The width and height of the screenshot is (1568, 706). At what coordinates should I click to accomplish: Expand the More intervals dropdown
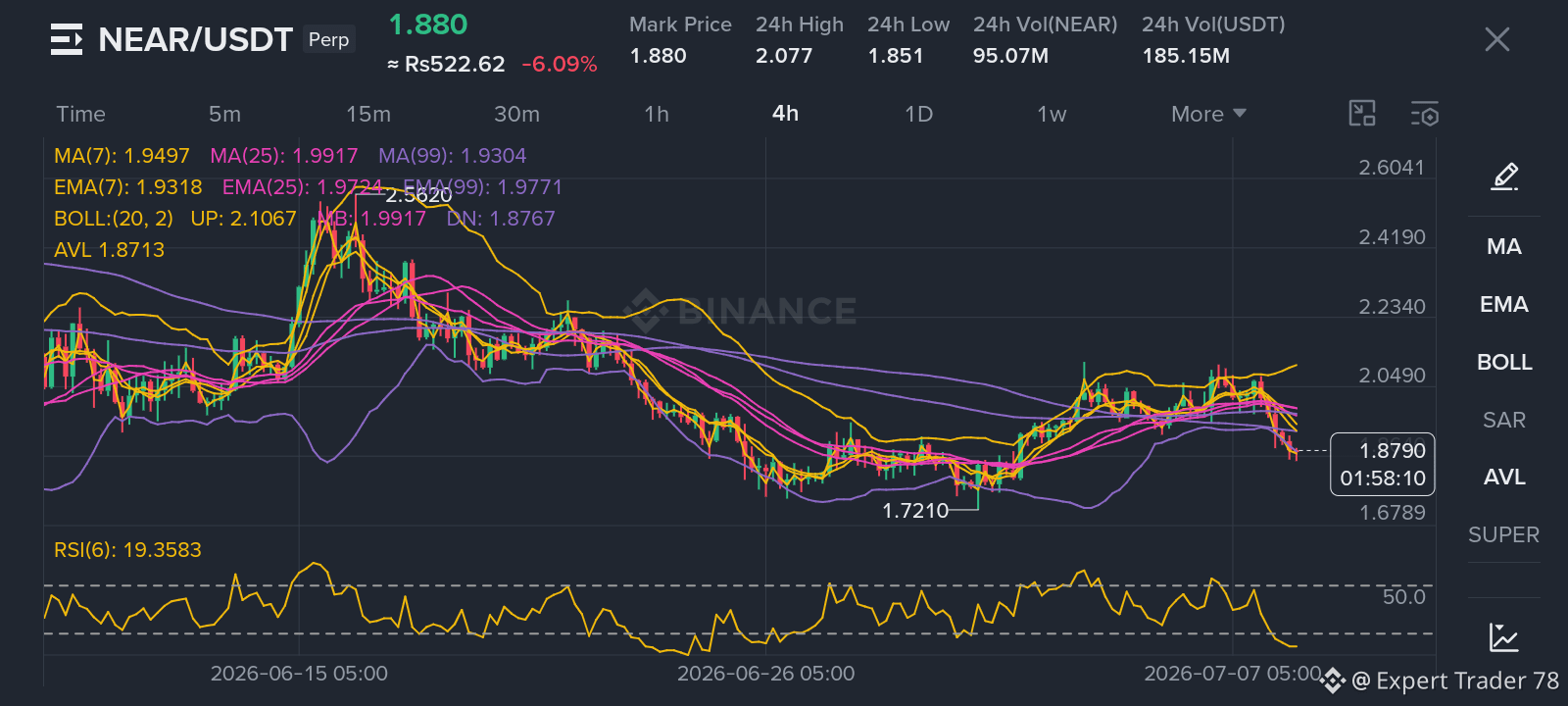coord(1208,114)
